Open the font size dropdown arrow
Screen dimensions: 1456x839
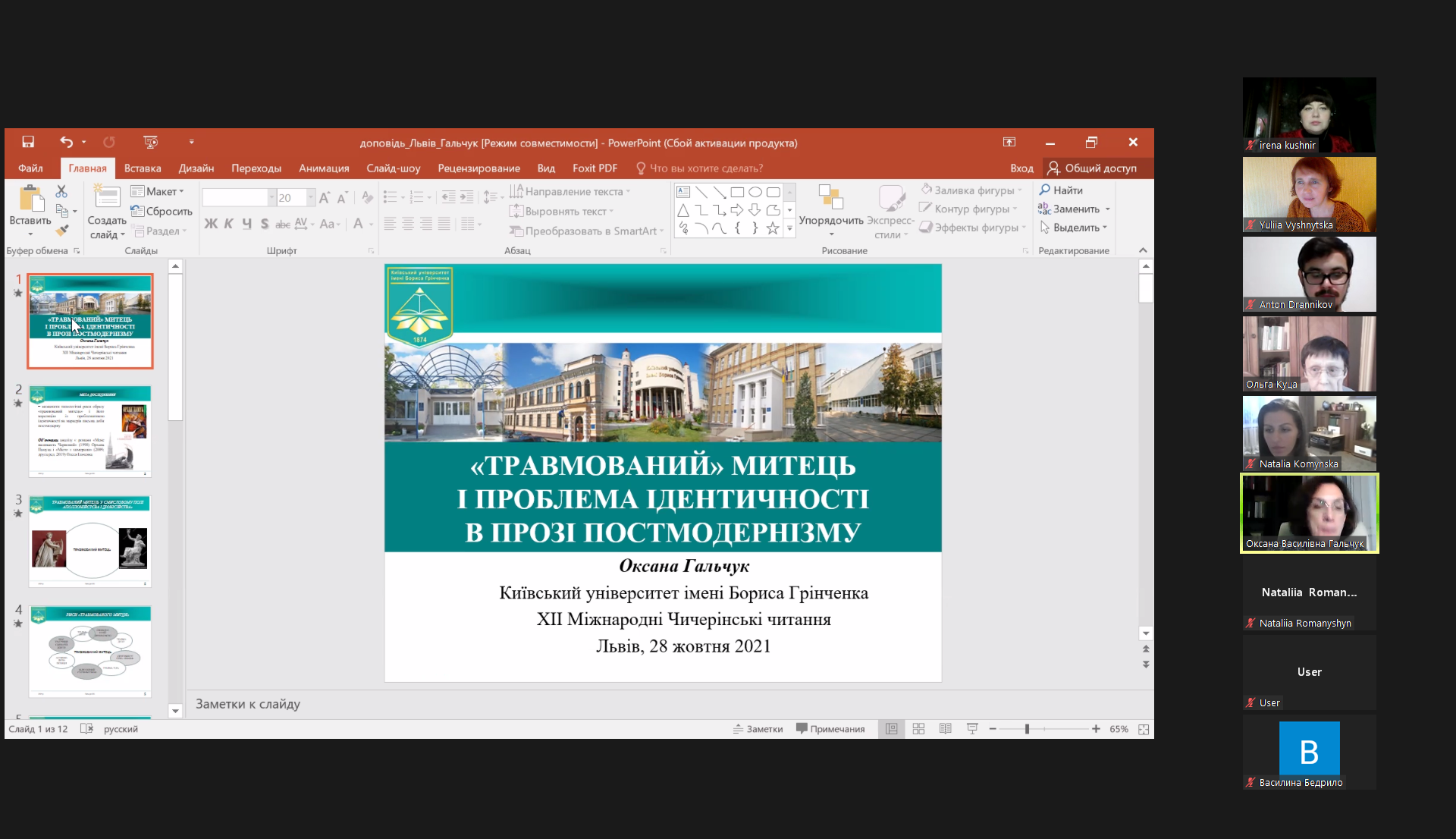click(x=310, y=197)
